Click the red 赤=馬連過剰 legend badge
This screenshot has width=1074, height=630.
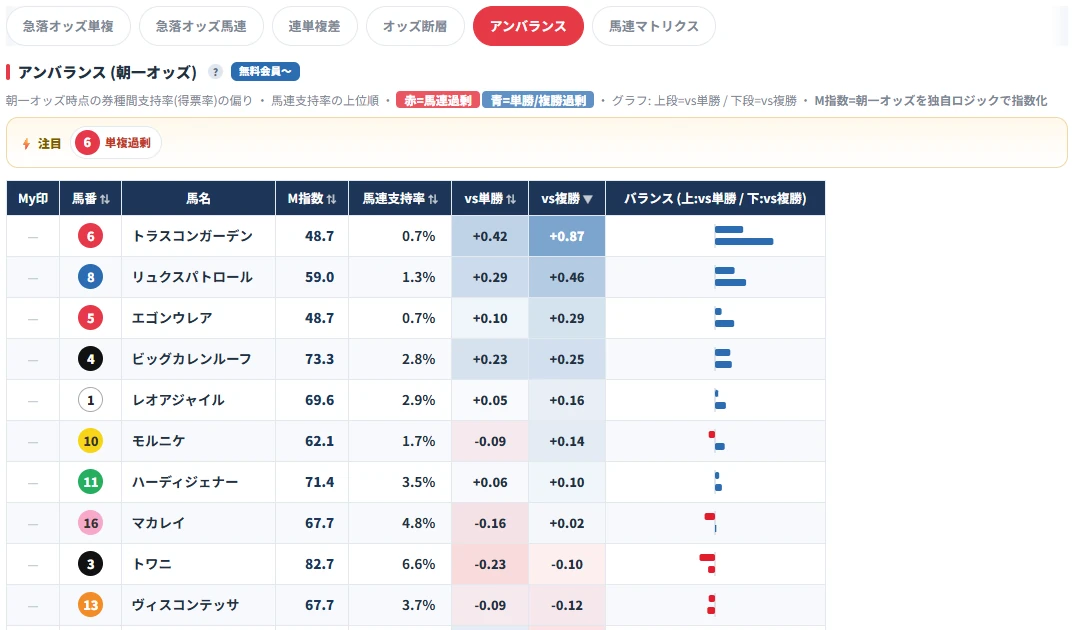(x=438, y=101)
